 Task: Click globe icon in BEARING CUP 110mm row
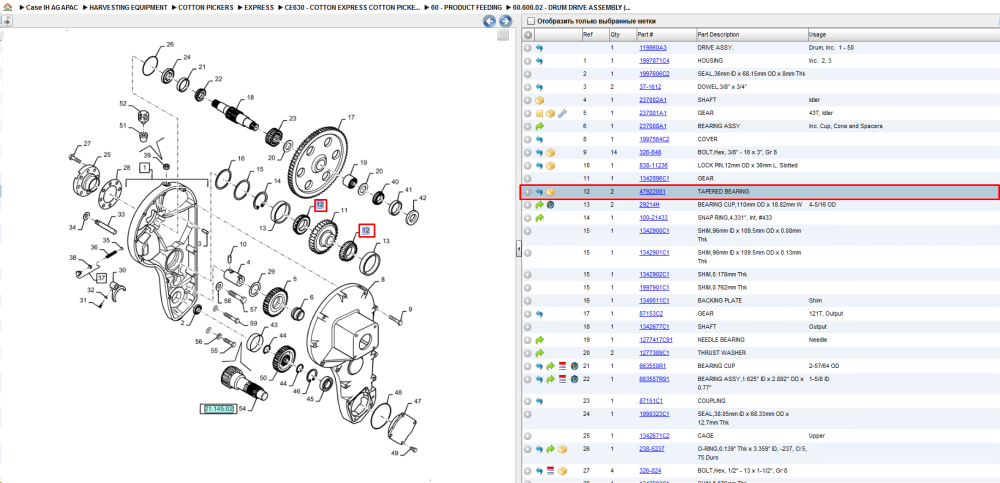pyautogui.click(x=550, y=205)
